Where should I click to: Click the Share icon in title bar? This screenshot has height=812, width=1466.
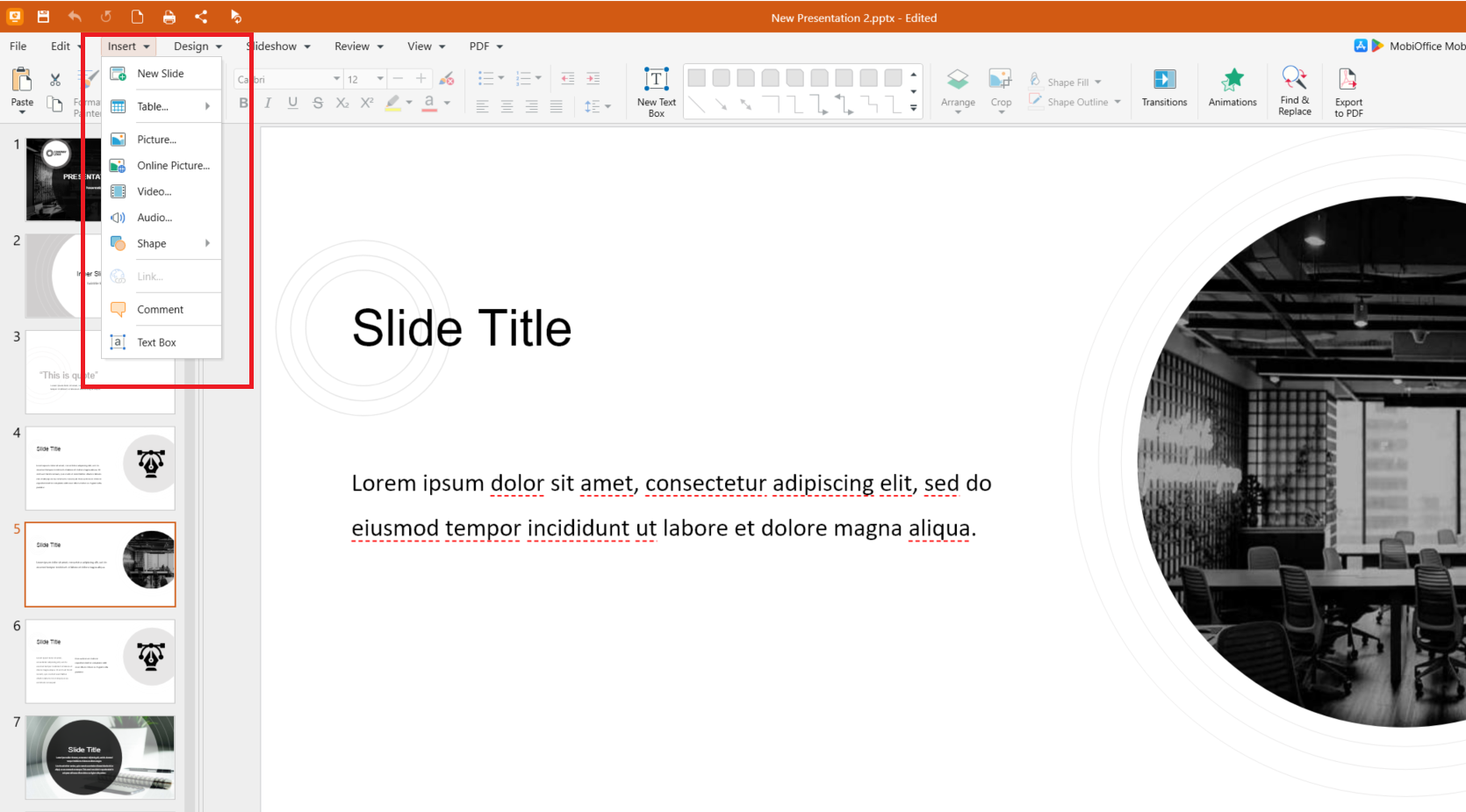click(x=201, y=17)
